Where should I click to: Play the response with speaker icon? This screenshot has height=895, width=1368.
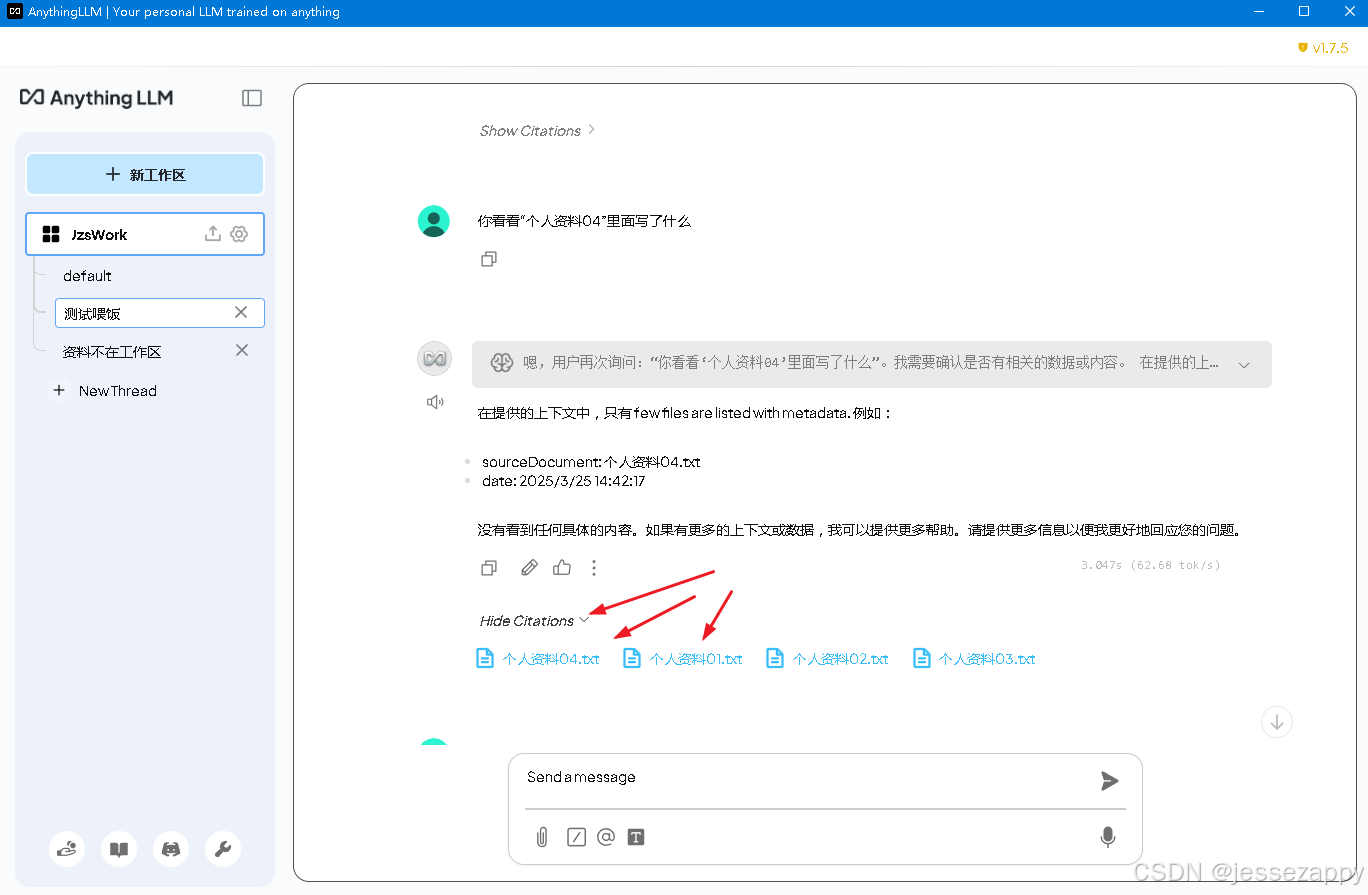[x=435, y=402]
